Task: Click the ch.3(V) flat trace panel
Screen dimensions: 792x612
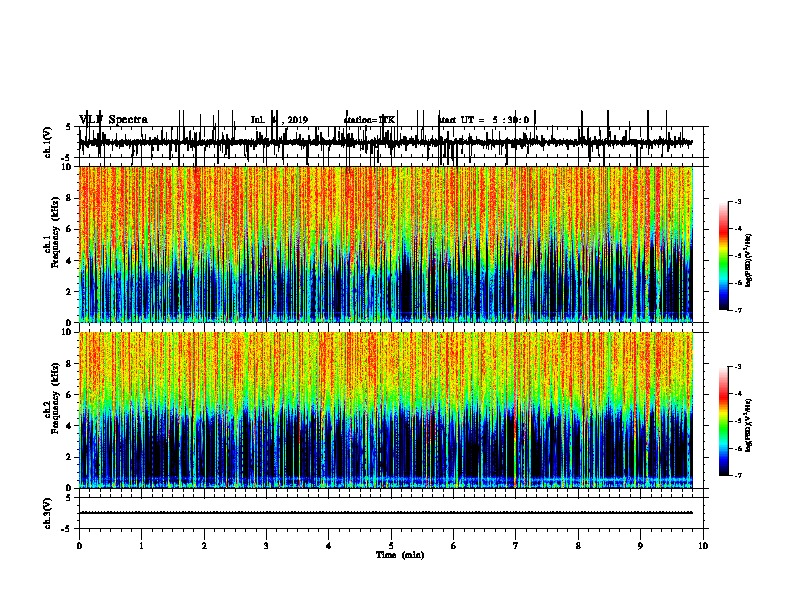Action: tap(393, 513)
